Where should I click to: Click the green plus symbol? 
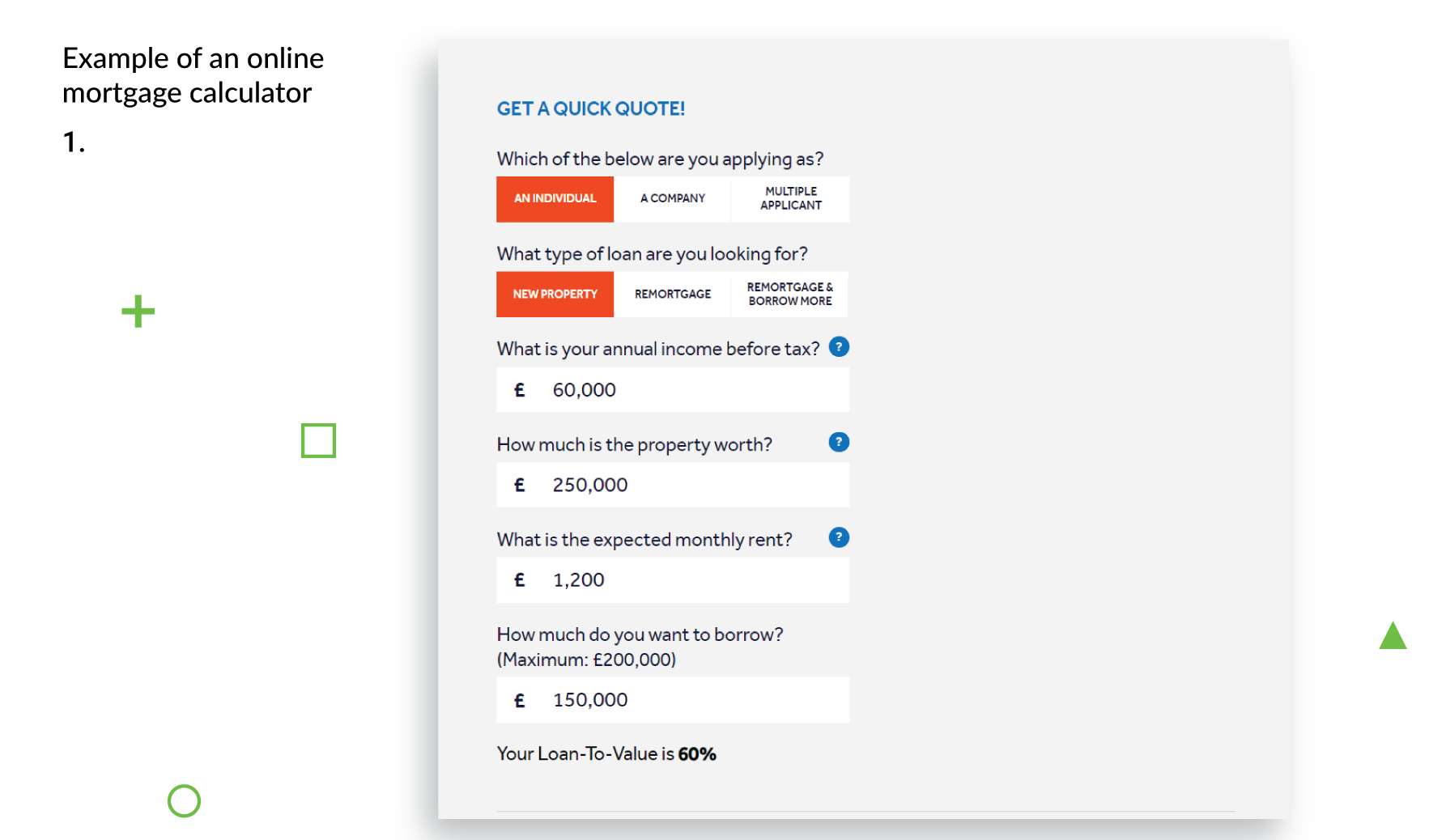(x=138, y=312)
